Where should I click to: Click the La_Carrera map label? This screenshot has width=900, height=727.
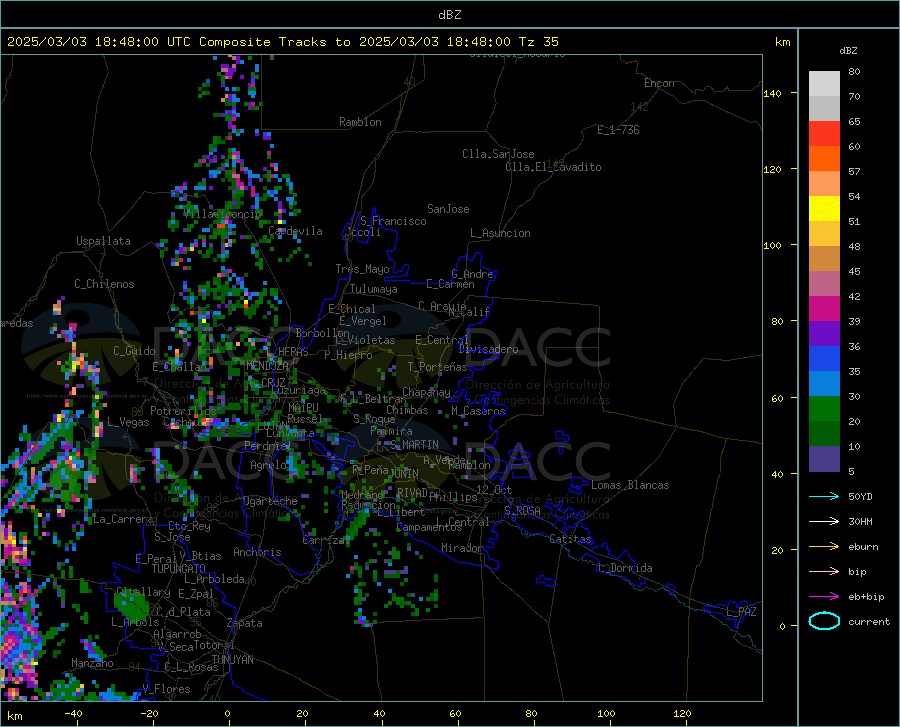coord(123,519)
